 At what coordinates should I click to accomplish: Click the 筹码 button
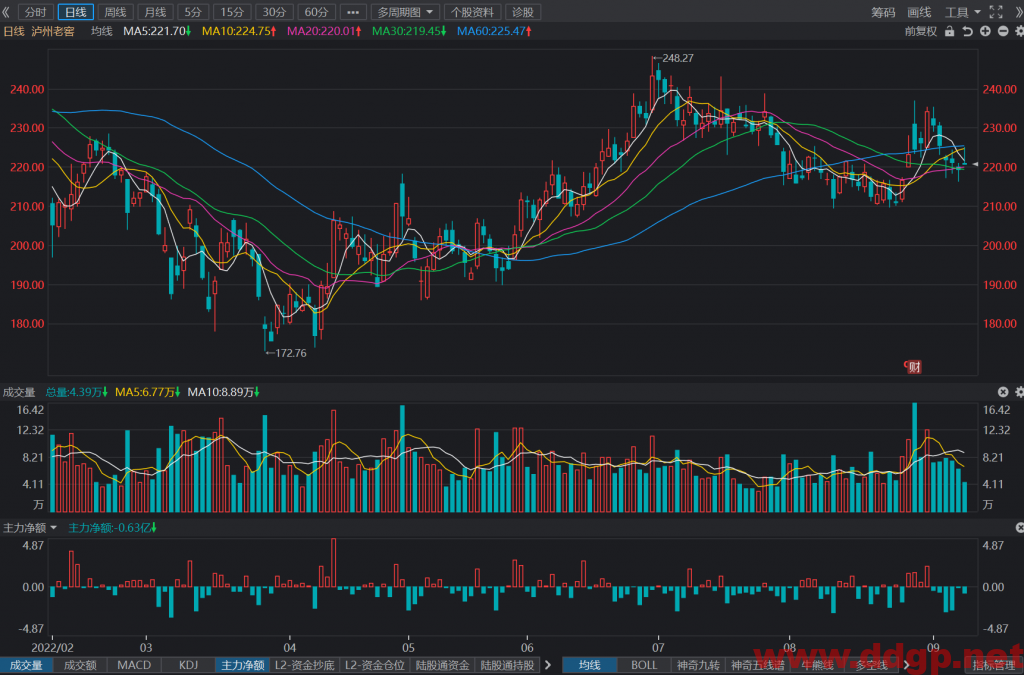(x=883, y=12)
